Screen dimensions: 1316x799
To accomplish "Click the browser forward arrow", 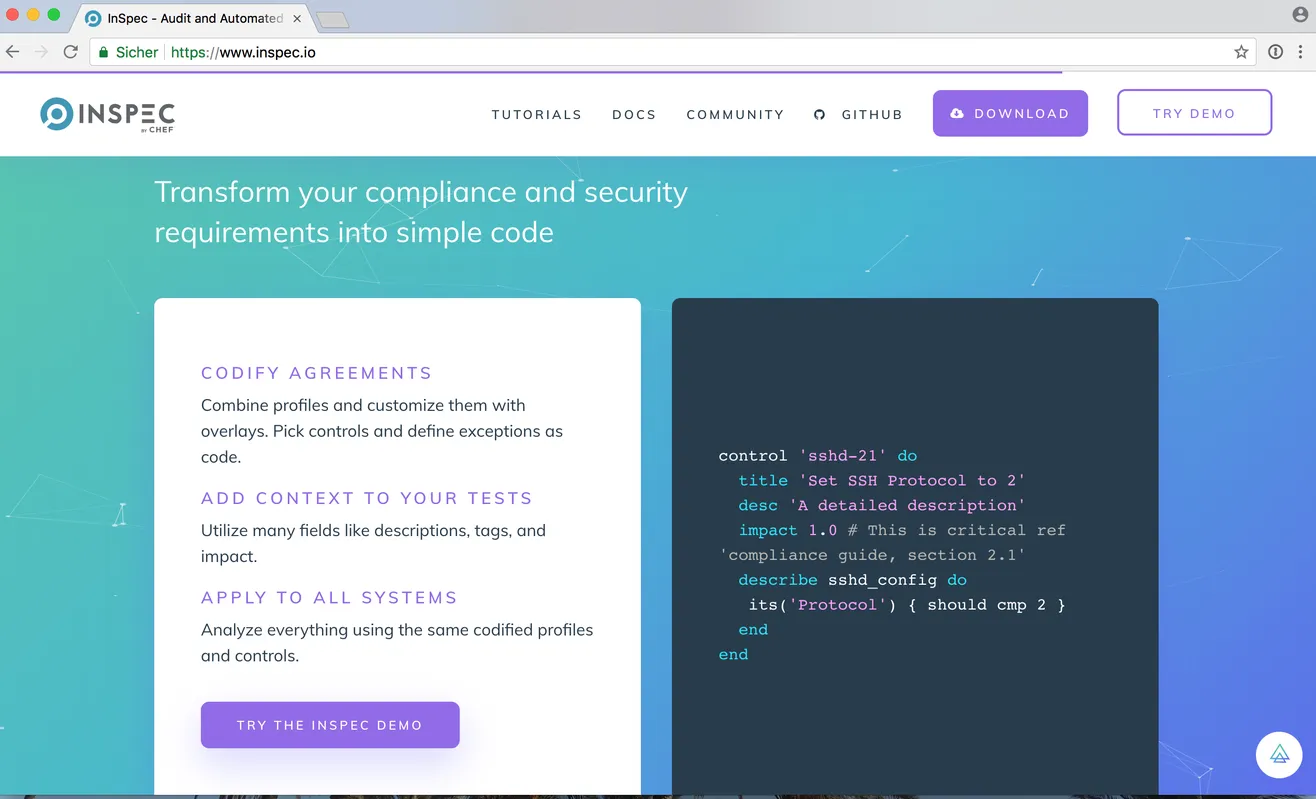I will coord(41,52).
